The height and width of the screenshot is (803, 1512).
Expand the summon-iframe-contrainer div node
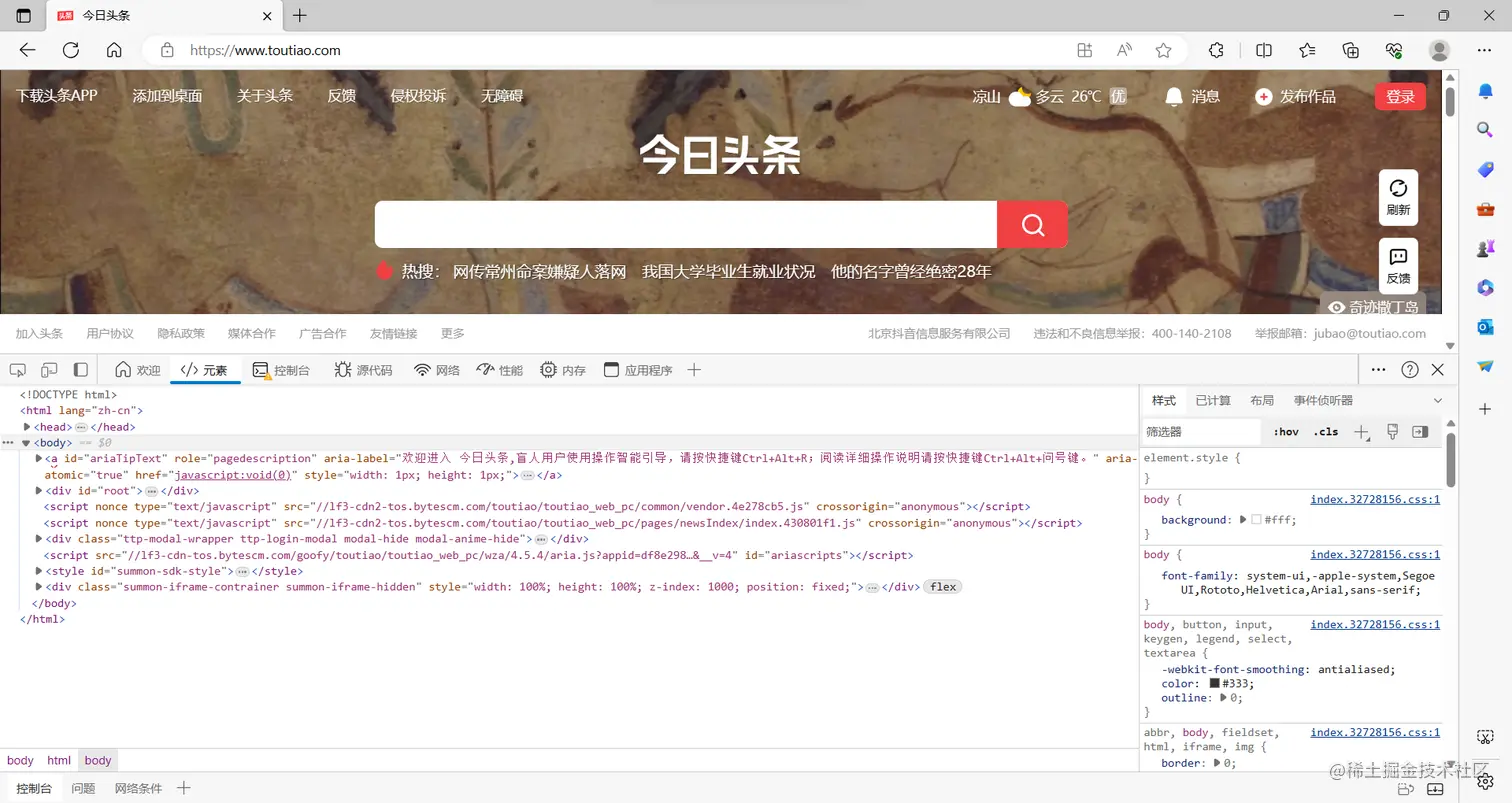39,587
